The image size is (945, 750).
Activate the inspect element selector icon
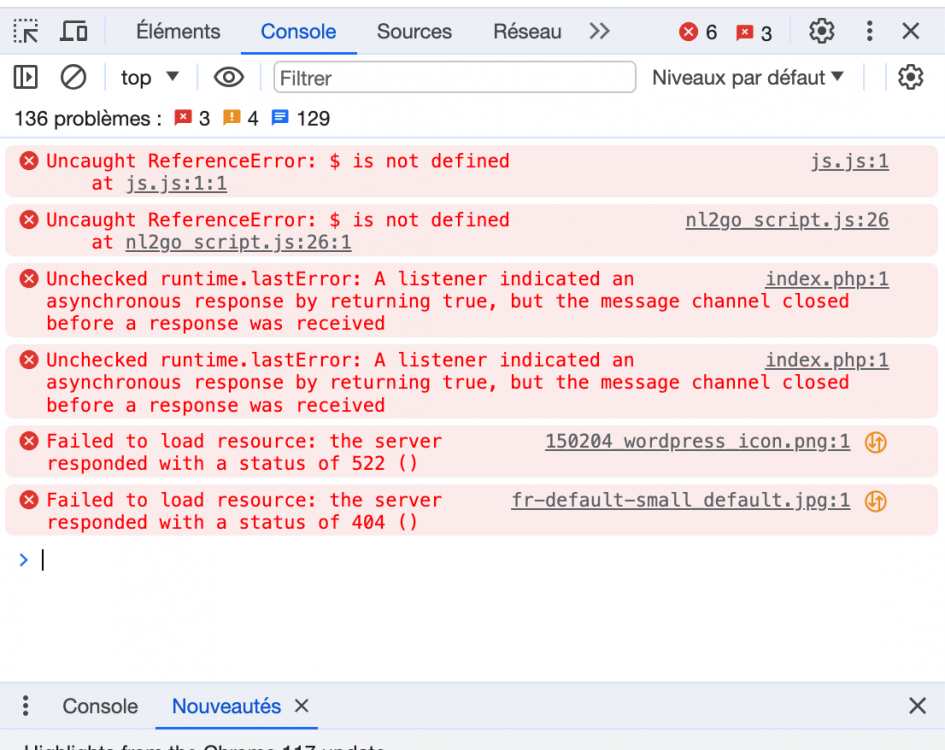point(26,31)
